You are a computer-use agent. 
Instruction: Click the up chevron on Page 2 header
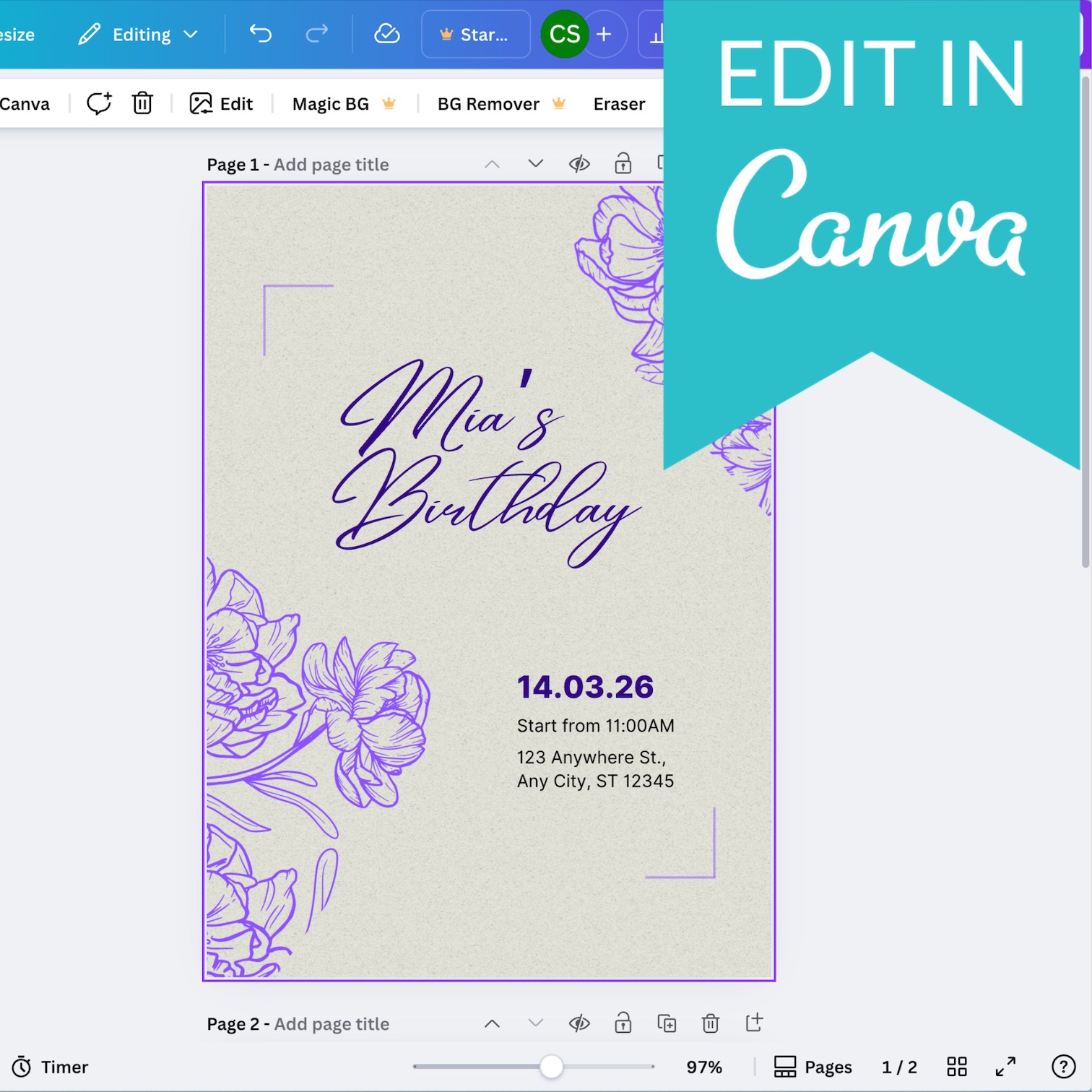[492, 1023]
